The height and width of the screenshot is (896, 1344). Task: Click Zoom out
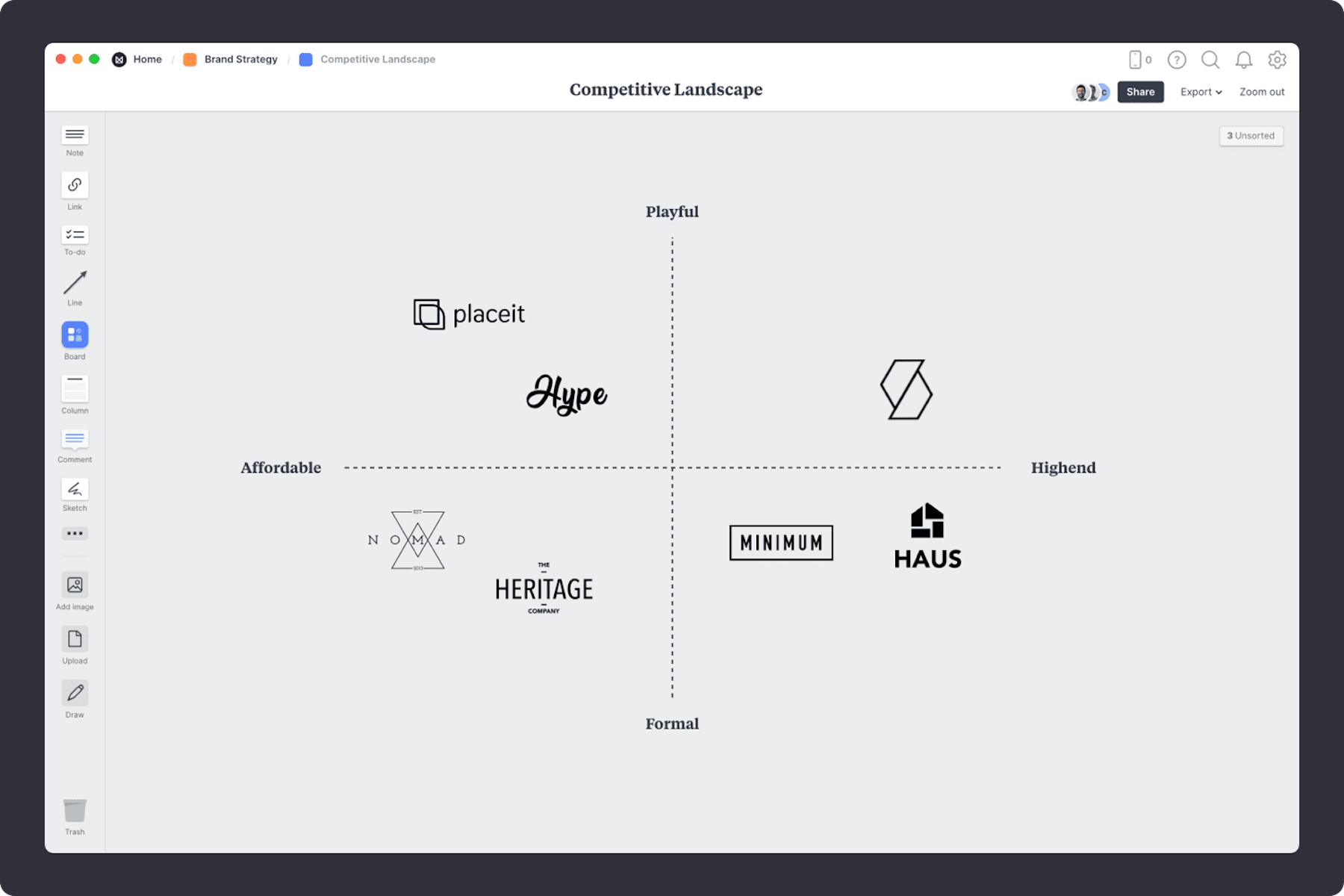[1261, 91]
